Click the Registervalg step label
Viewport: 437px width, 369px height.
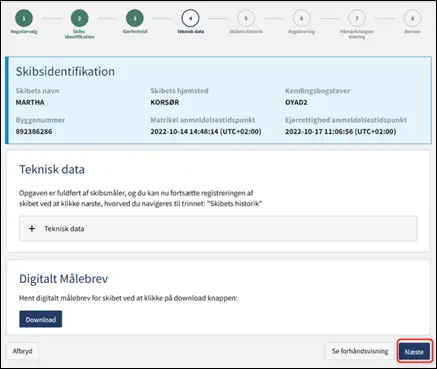point(24,32)
